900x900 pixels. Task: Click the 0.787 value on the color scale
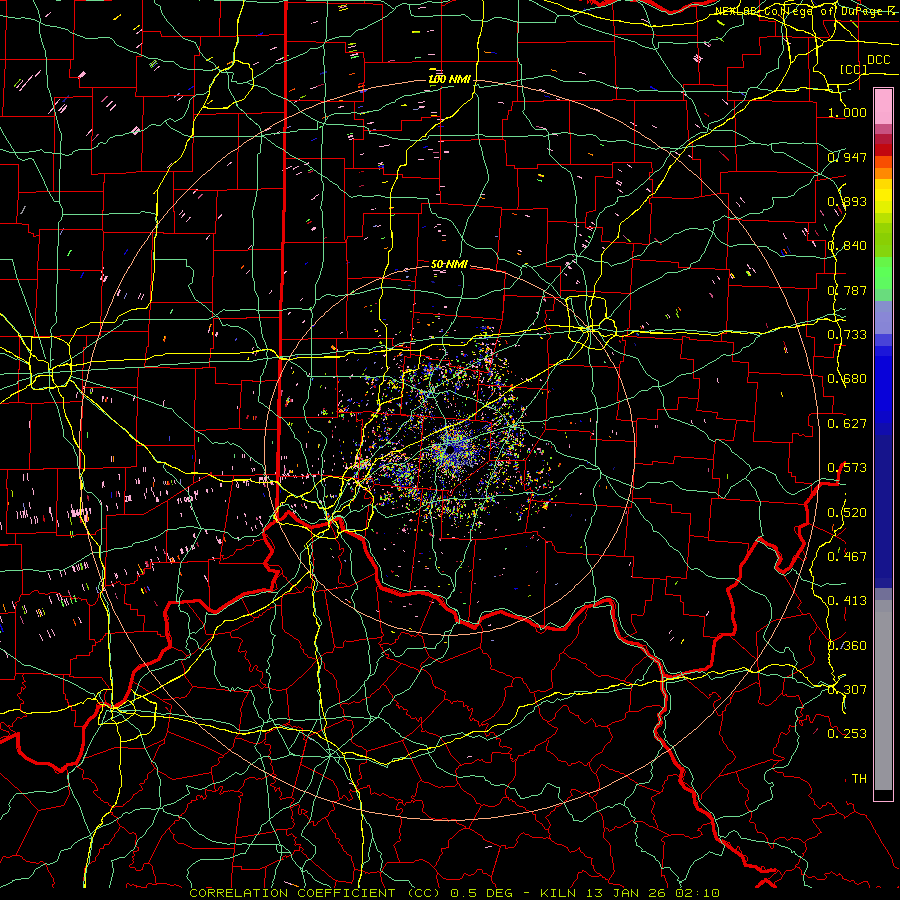coord(847,290)
